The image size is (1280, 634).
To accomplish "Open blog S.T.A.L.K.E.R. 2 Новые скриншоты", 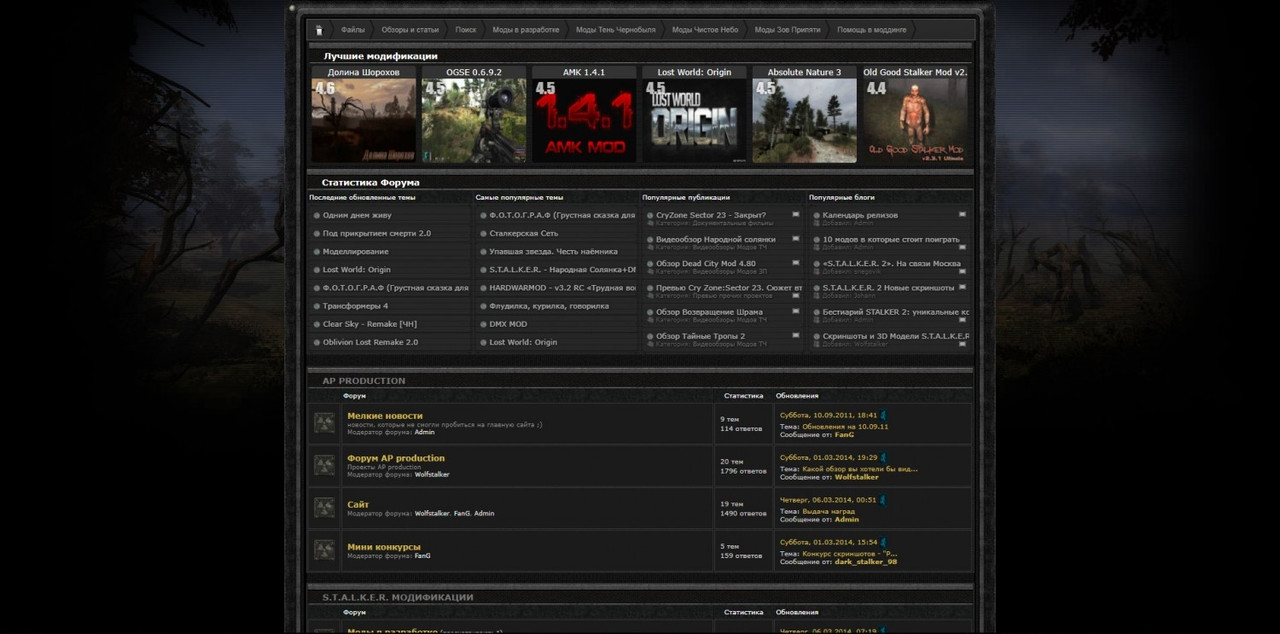I will click(x=891, y=288).
